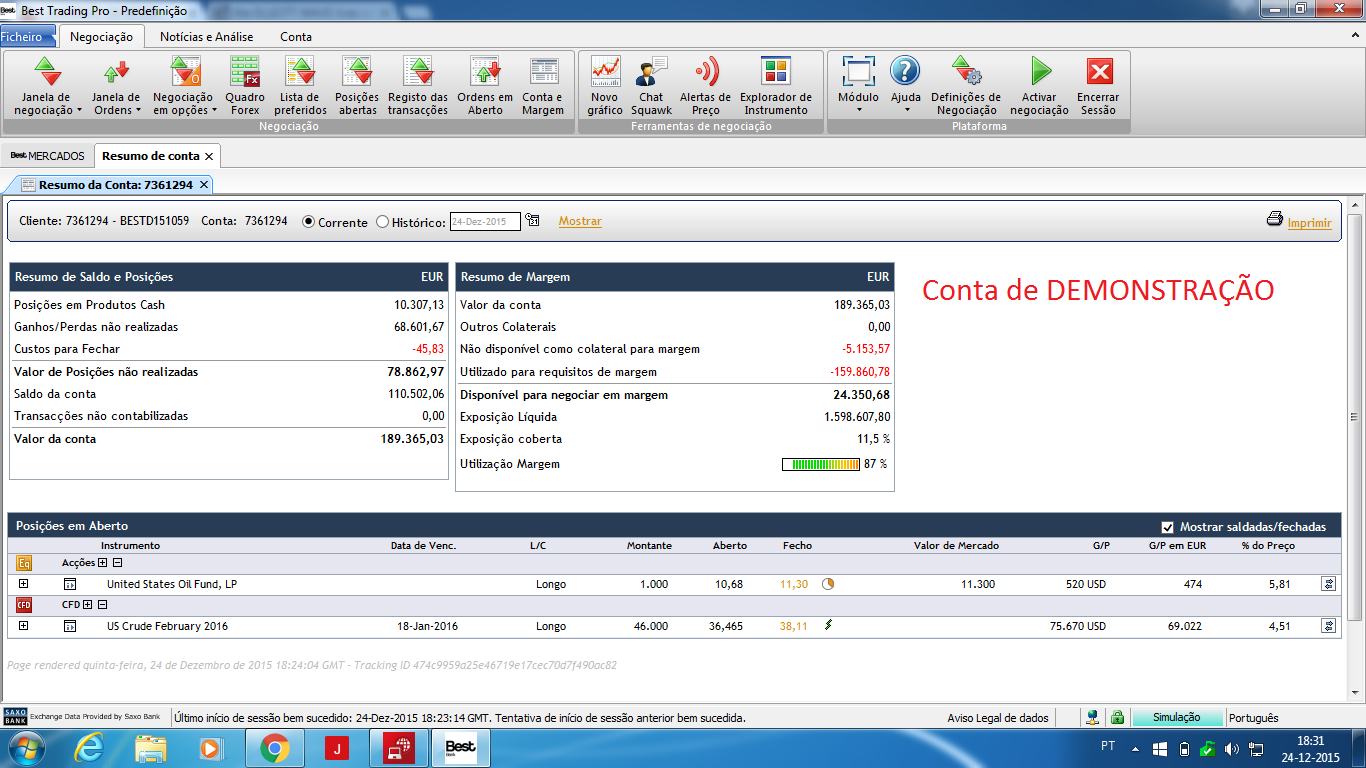Click the Utilização Margem indicator bar
The height and width of the screenshot is (768, 1366).
[x=821, y=464]
